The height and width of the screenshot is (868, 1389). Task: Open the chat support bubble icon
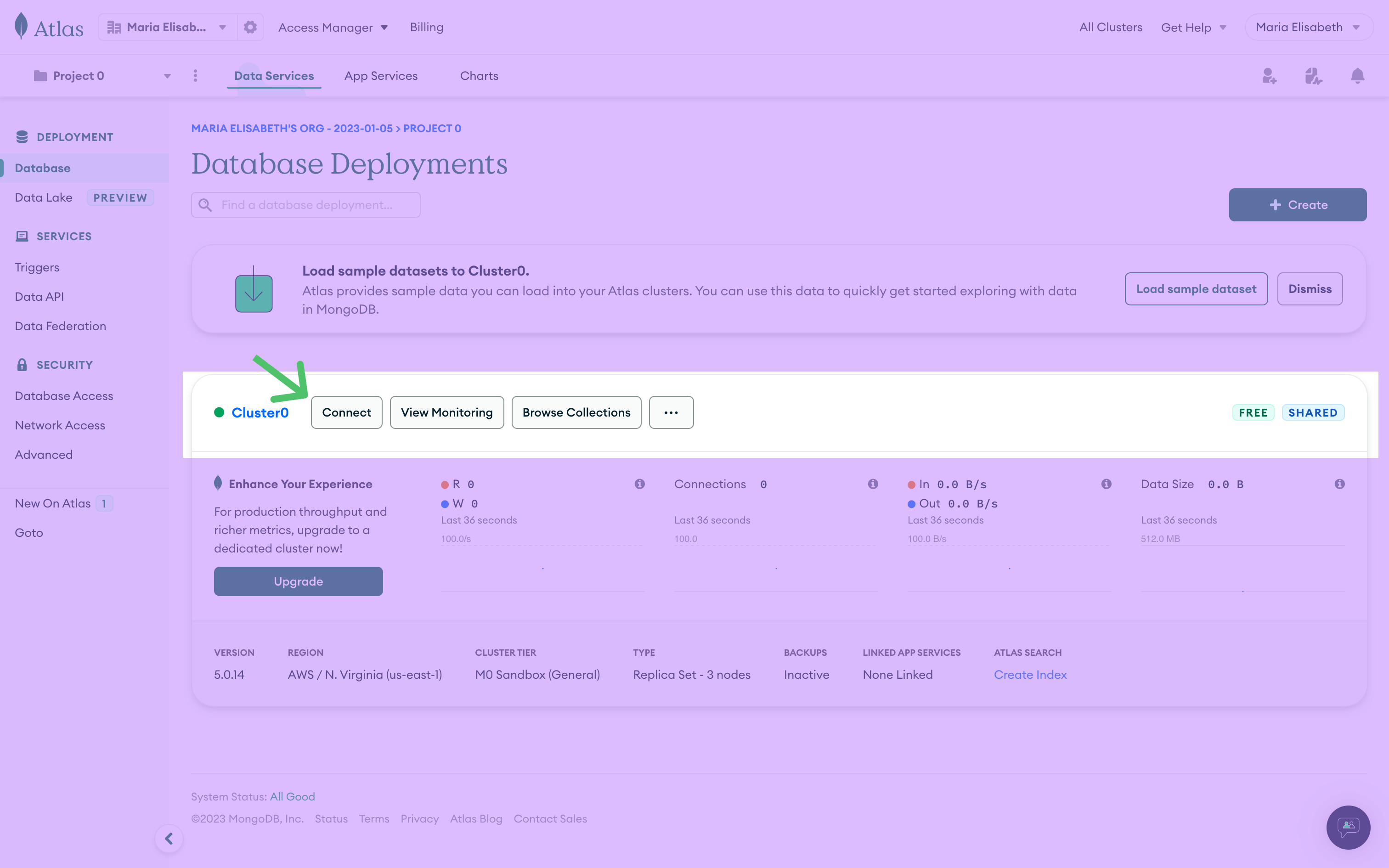coord(1348,827)
